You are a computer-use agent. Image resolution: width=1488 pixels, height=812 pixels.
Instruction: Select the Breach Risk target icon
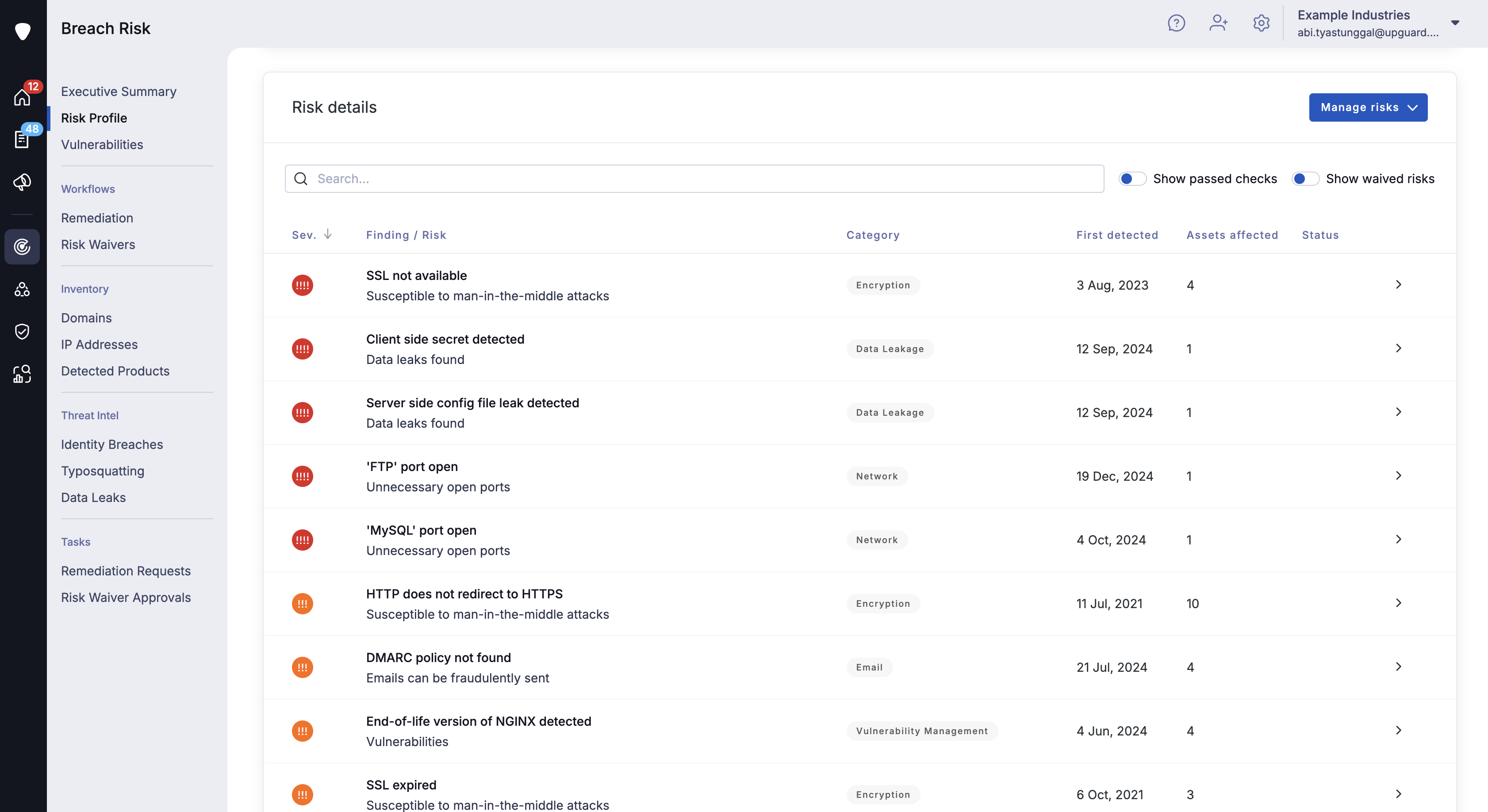(x=22, y=247)
